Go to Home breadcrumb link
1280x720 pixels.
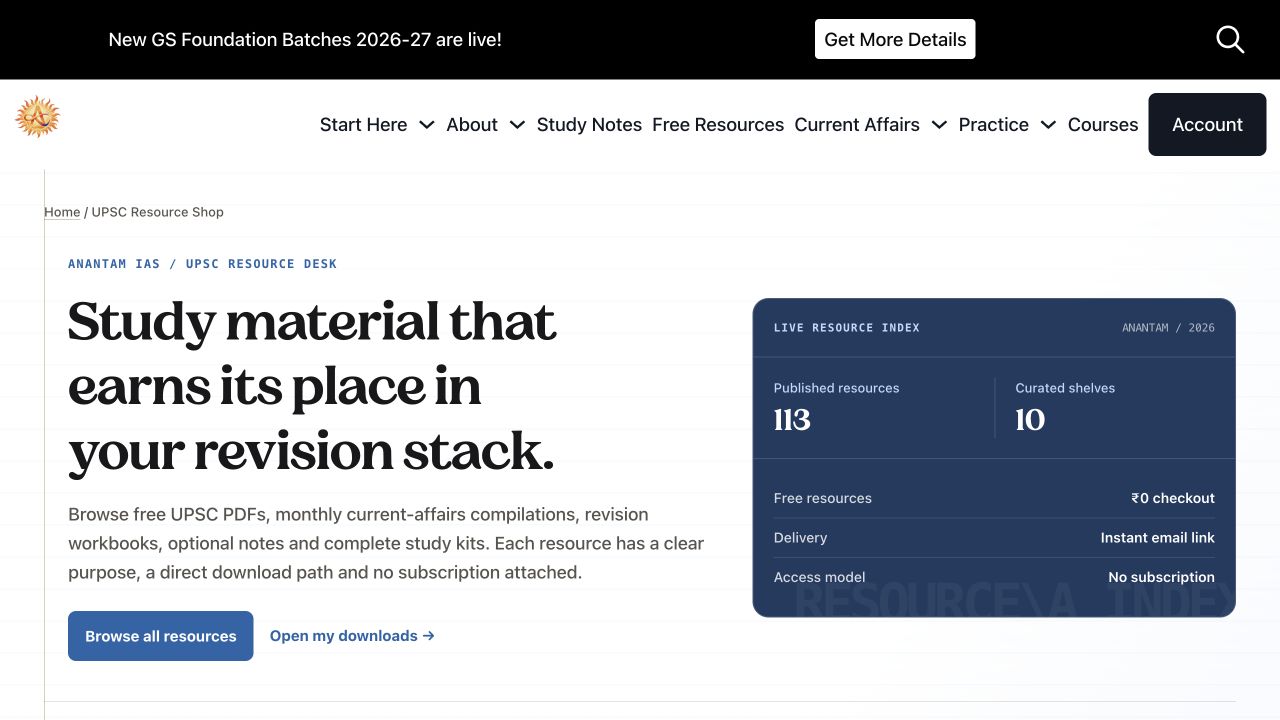click(62, 212)
